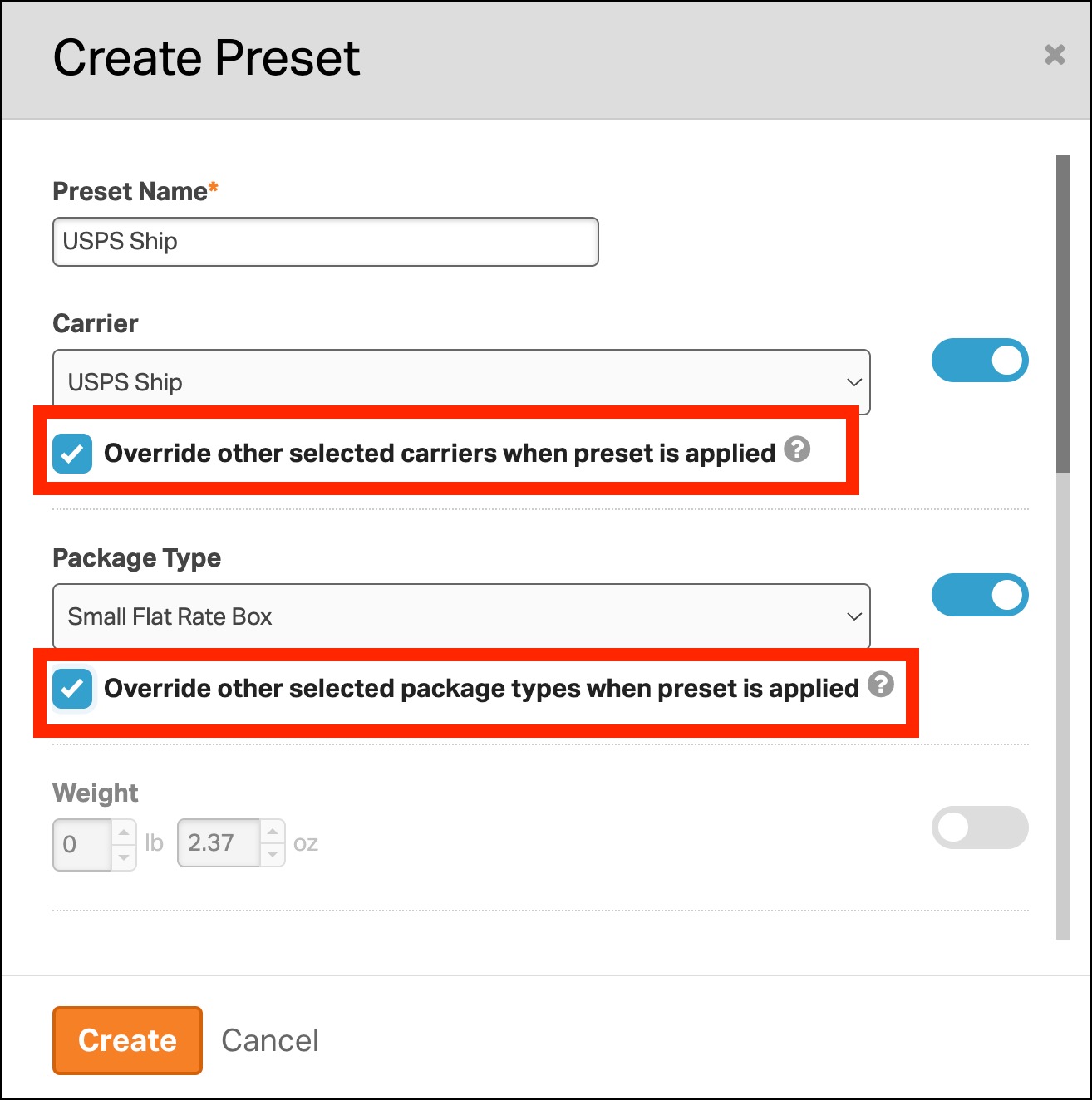
Task: Decrease pounds with the lb down arrow
Action: (x=123, y=856)
